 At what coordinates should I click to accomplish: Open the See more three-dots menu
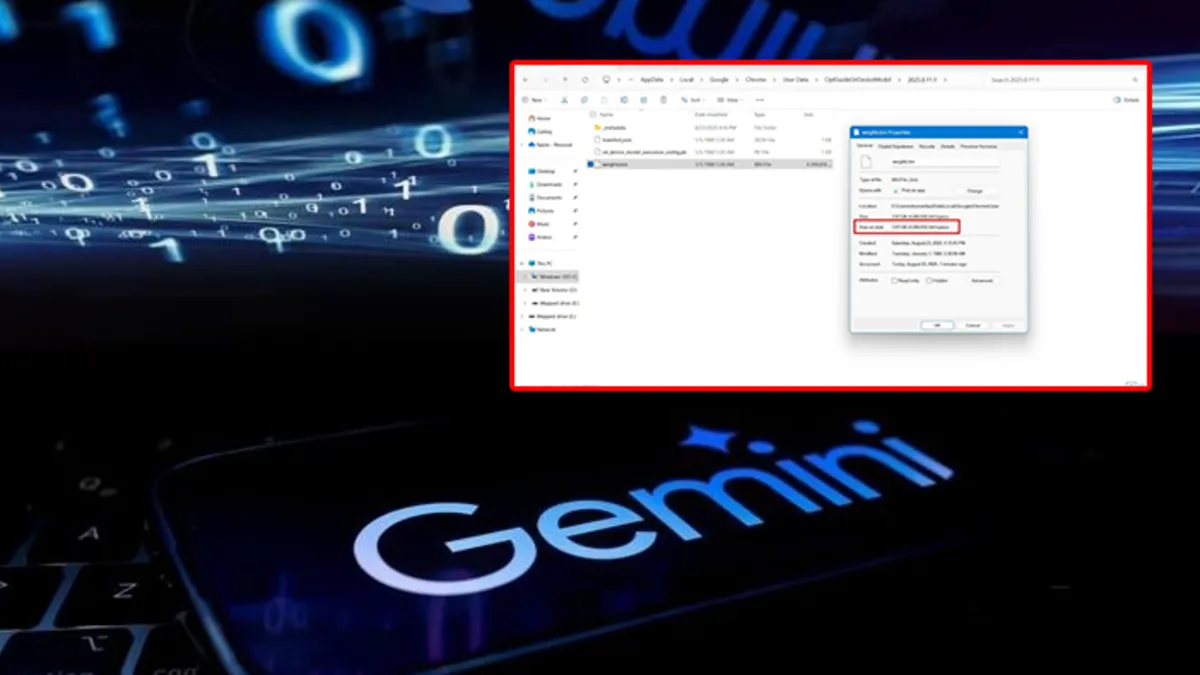click(x=760, y=100)
